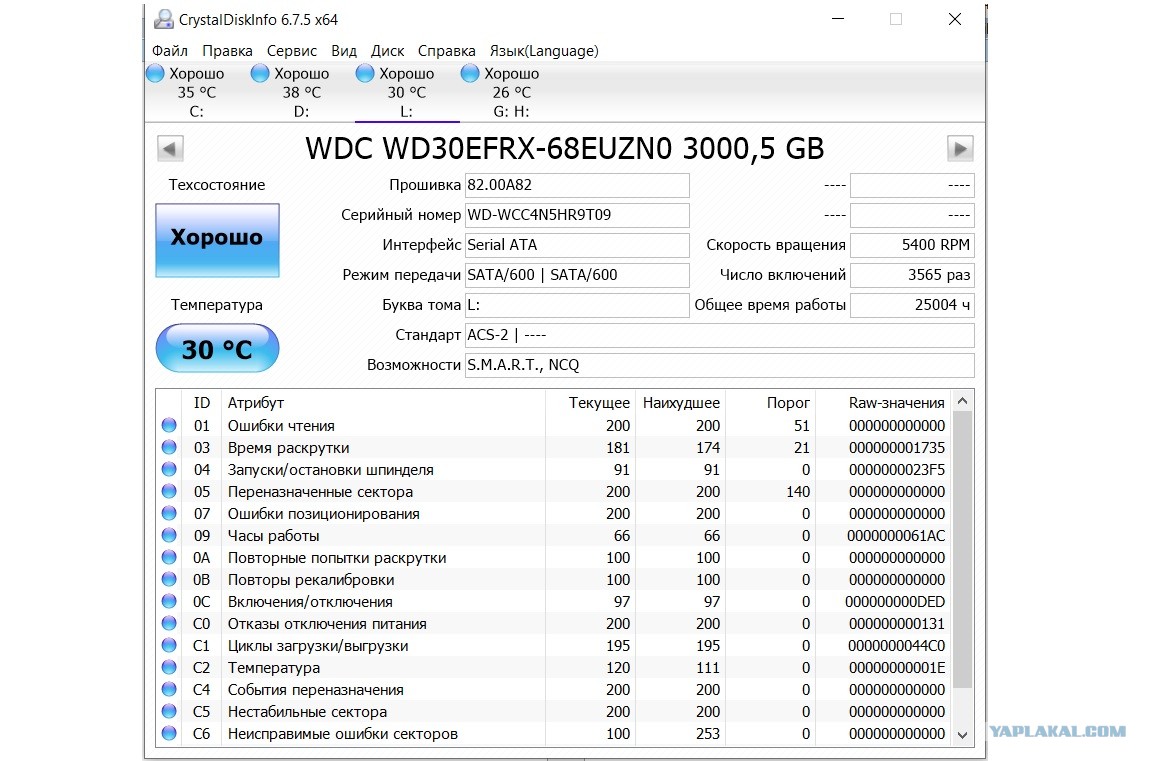Screen dimensions: 1152x761
Task: Go to next disk with right arrow
Action: coord(960,148)
